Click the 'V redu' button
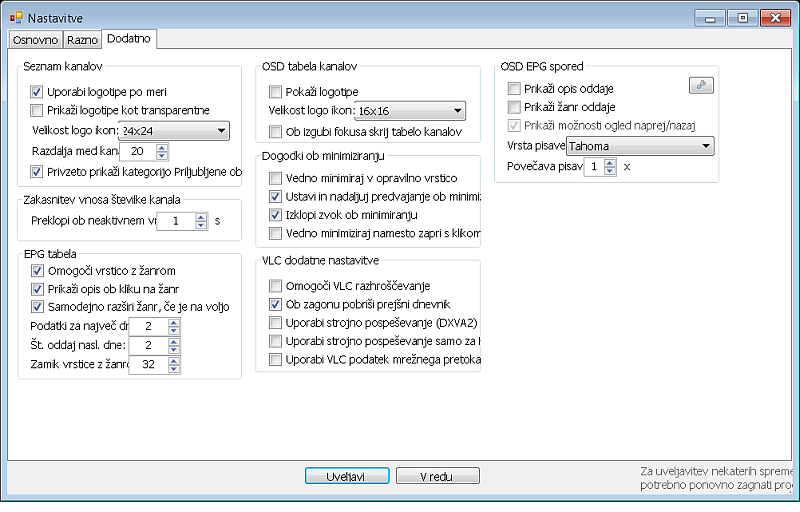The image size is (800, 512). coord(437,476)
